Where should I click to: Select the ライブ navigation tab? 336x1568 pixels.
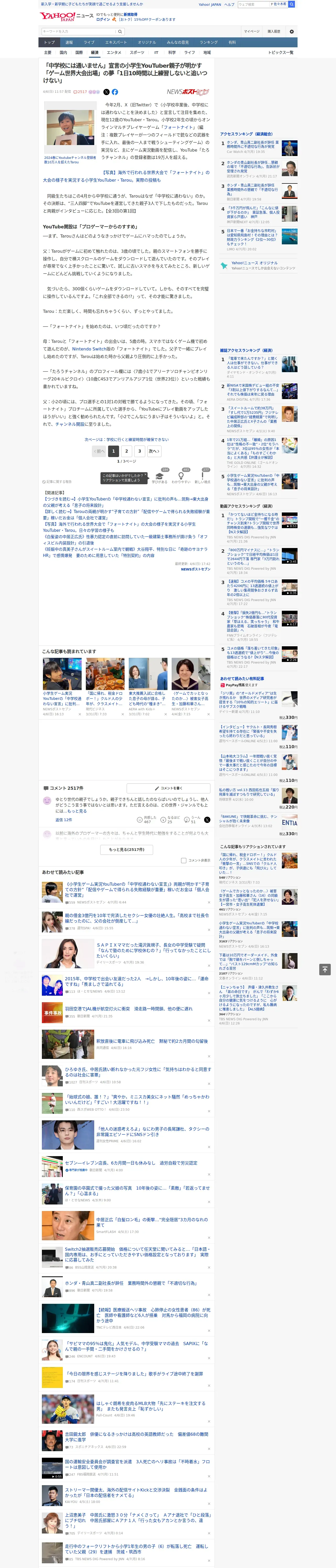89,43
